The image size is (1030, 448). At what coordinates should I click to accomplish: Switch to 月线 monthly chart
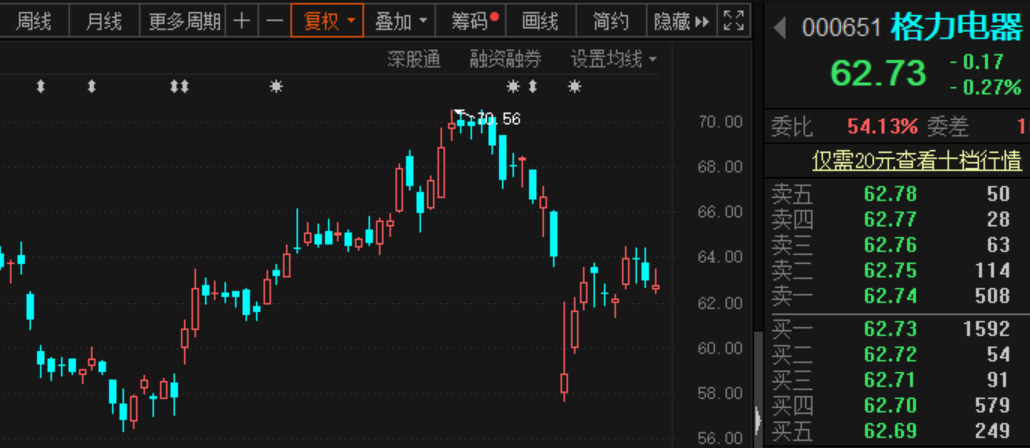click(x=104, y=21)
